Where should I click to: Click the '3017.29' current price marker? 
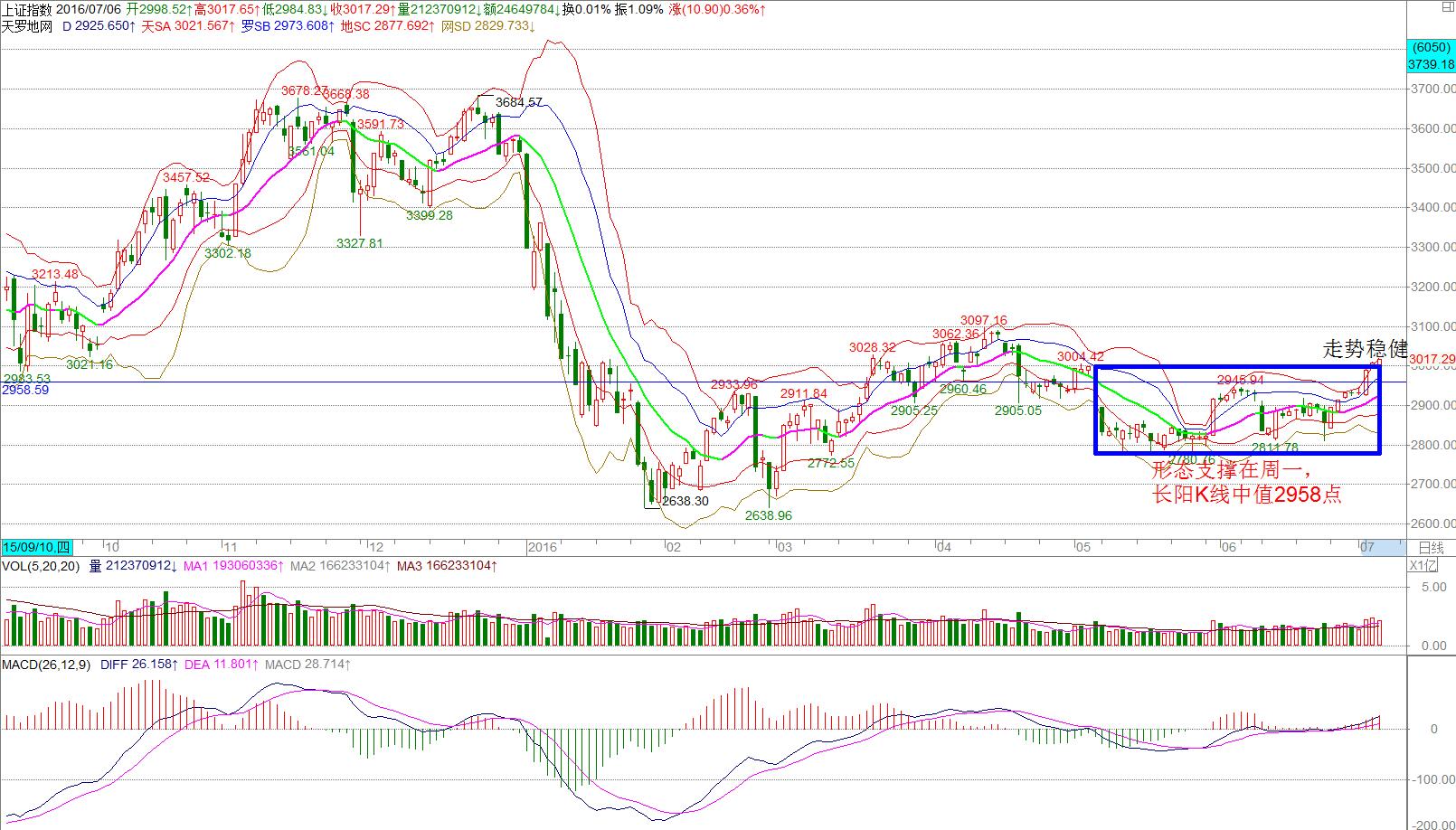pos(1432,359)
